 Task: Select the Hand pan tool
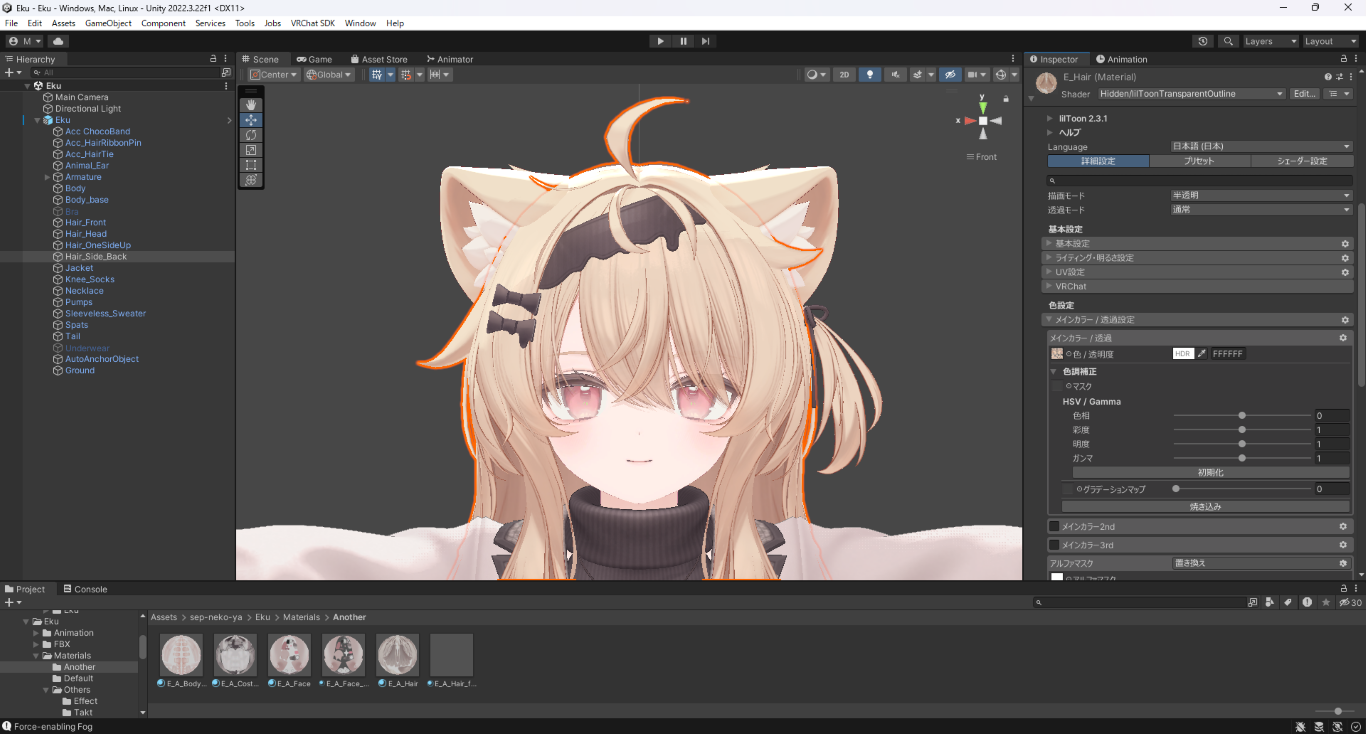(250, 104)
